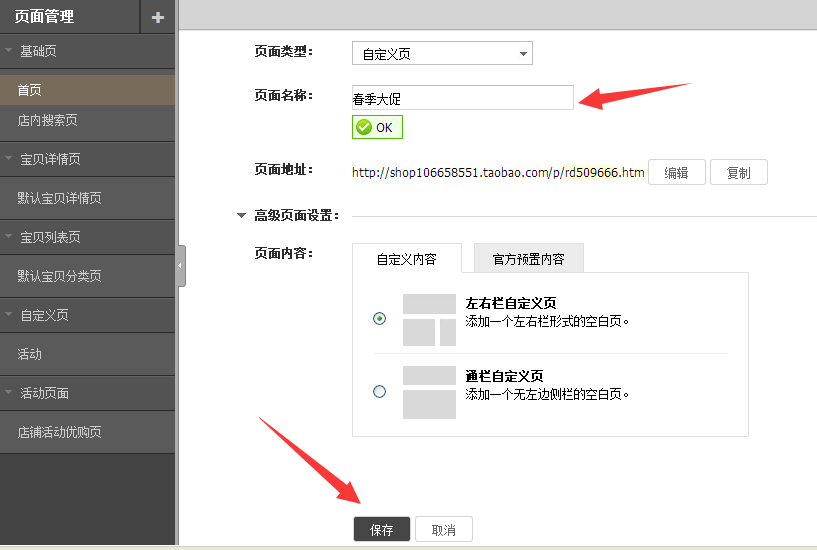Open 店内搜索页 in the sidebar

pos(47,120)
